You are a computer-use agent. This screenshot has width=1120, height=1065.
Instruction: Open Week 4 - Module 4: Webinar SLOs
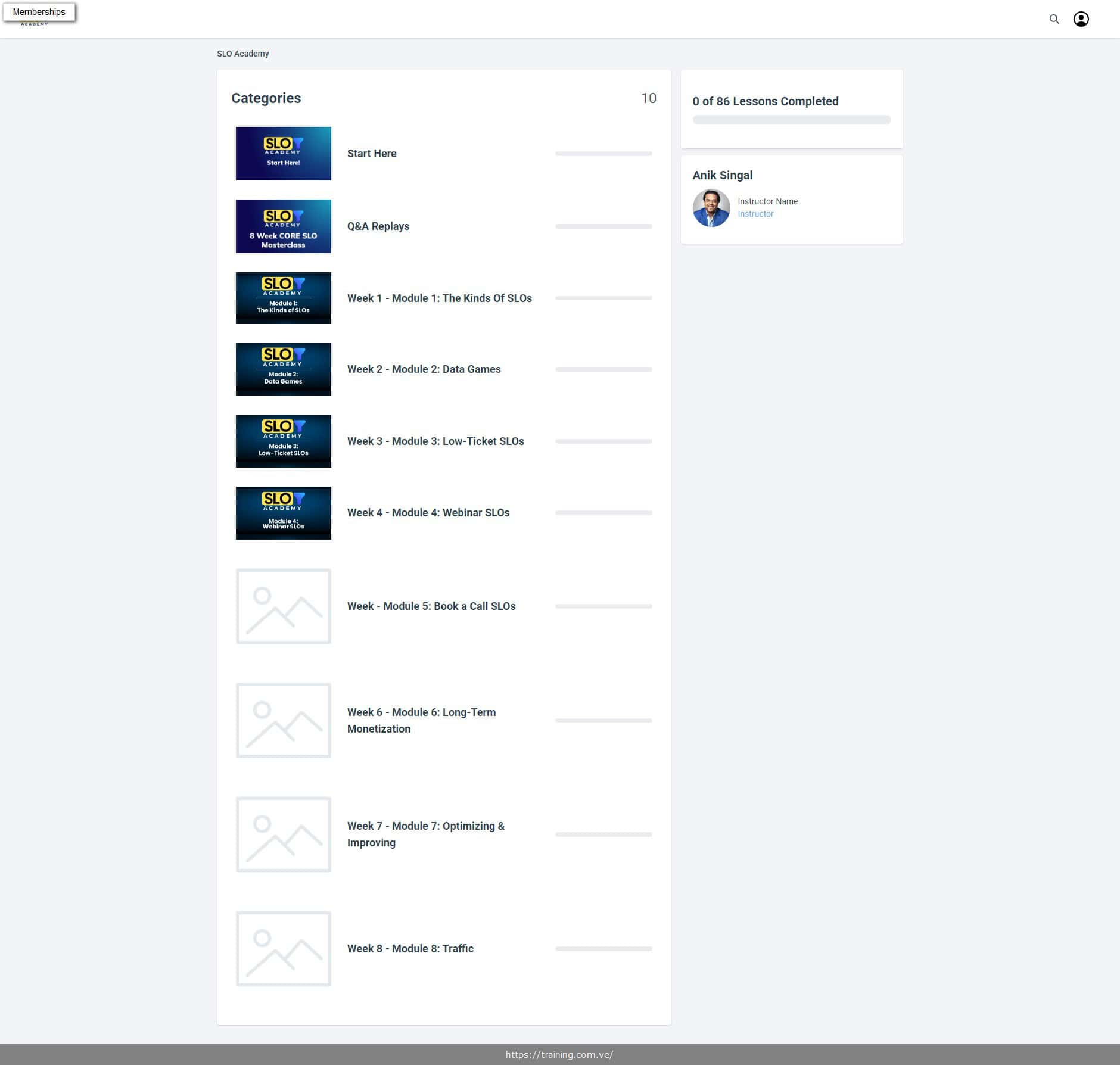pyautogui.click(x=428, y=513)
